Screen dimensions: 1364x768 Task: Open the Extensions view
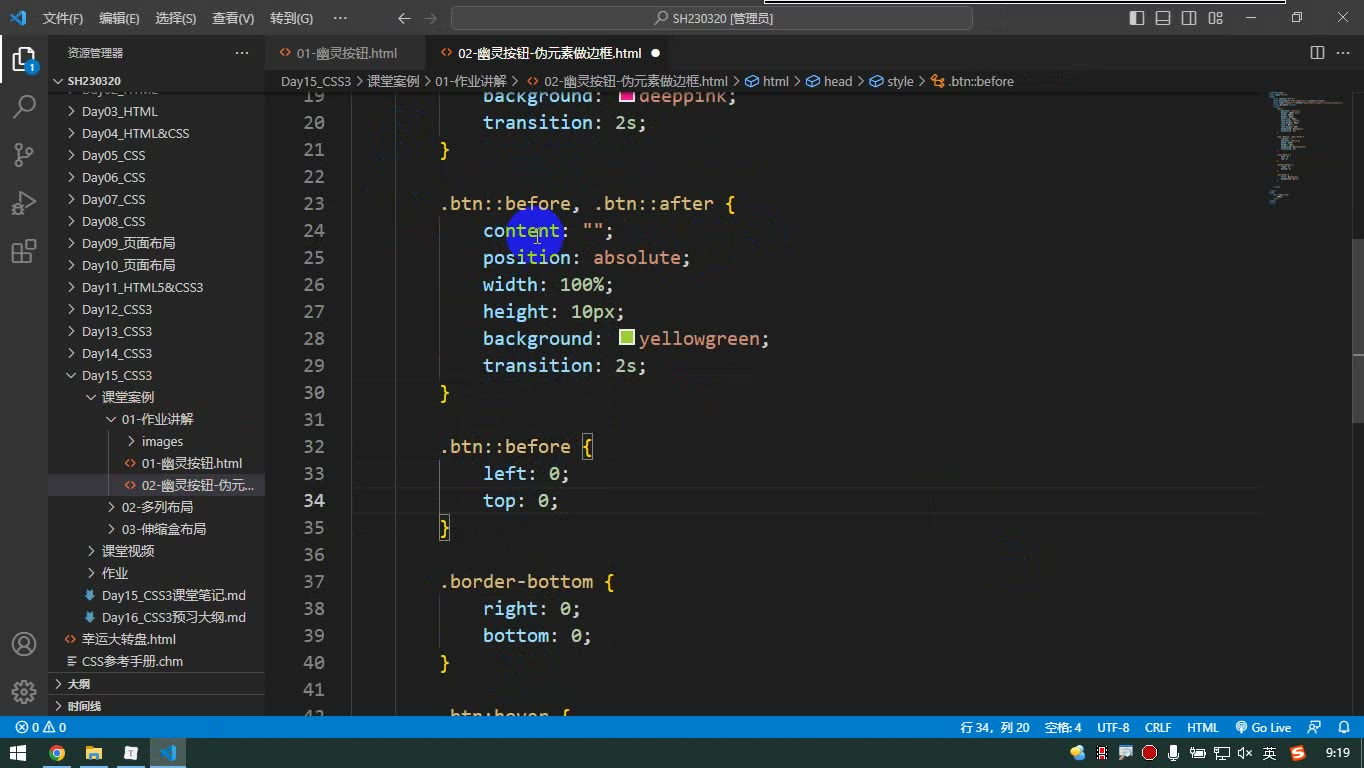pos(24,251)
